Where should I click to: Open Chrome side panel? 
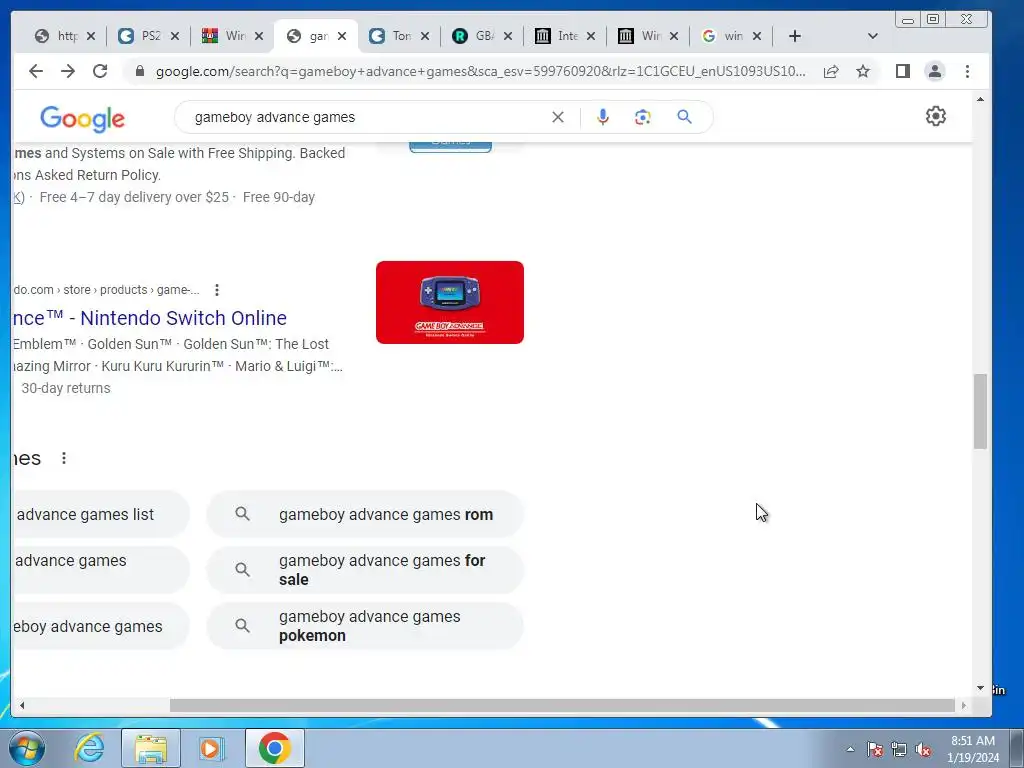(903, 71)
